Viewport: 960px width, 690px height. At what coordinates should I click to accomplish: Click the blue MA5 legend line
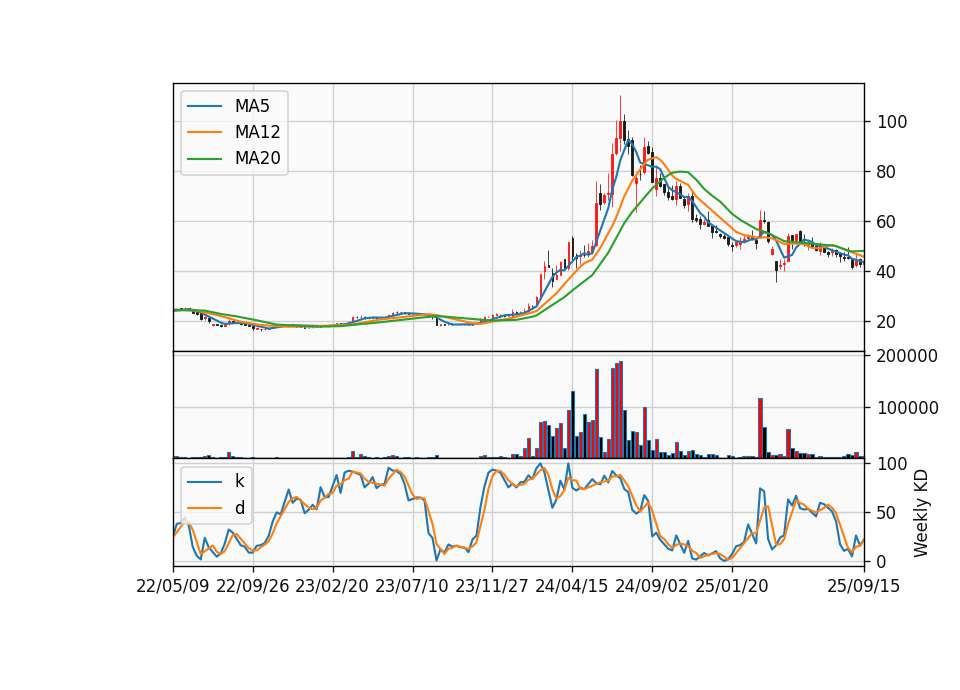coord(204,106)
